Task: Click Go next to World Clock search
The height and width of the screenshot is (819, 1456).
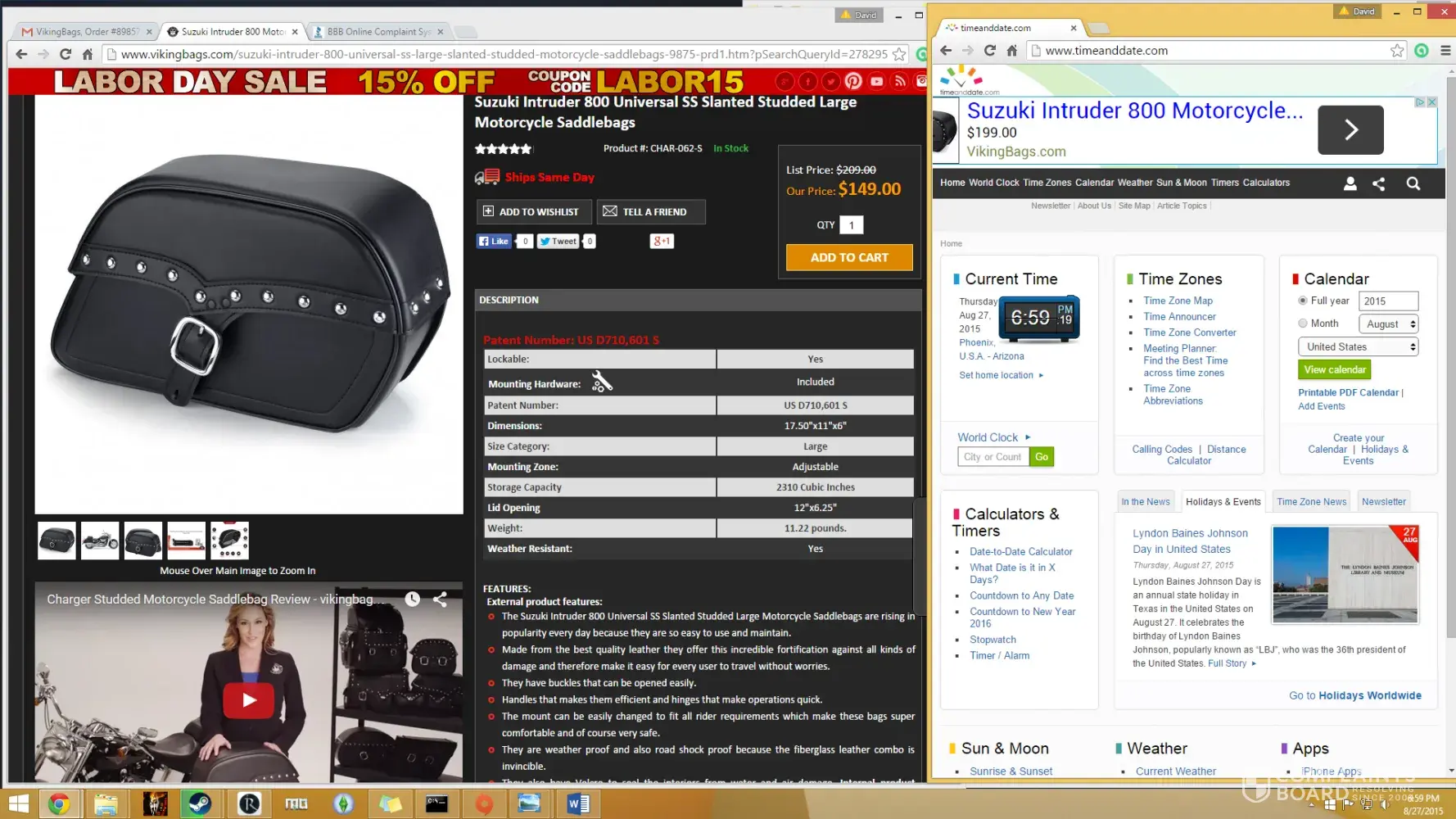Action: click(1042, 457)
